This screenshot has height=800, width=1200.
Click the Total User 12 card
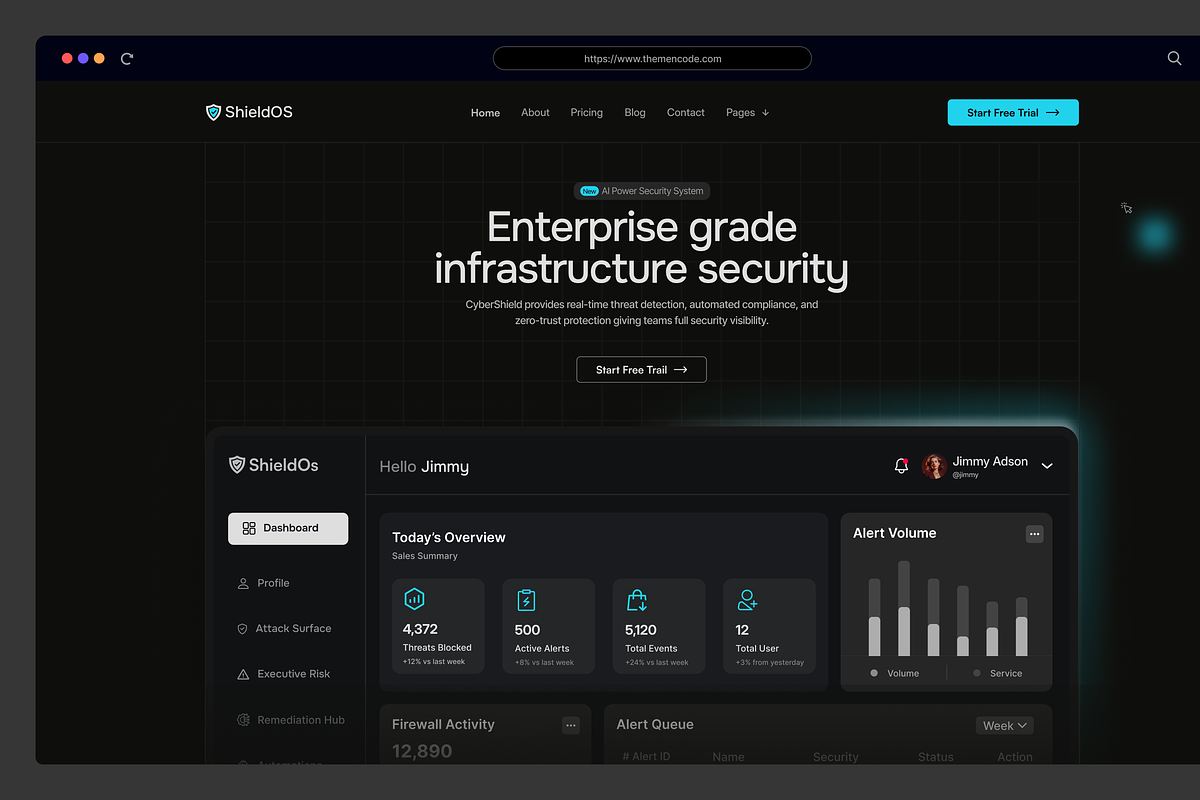click(769, 626)
